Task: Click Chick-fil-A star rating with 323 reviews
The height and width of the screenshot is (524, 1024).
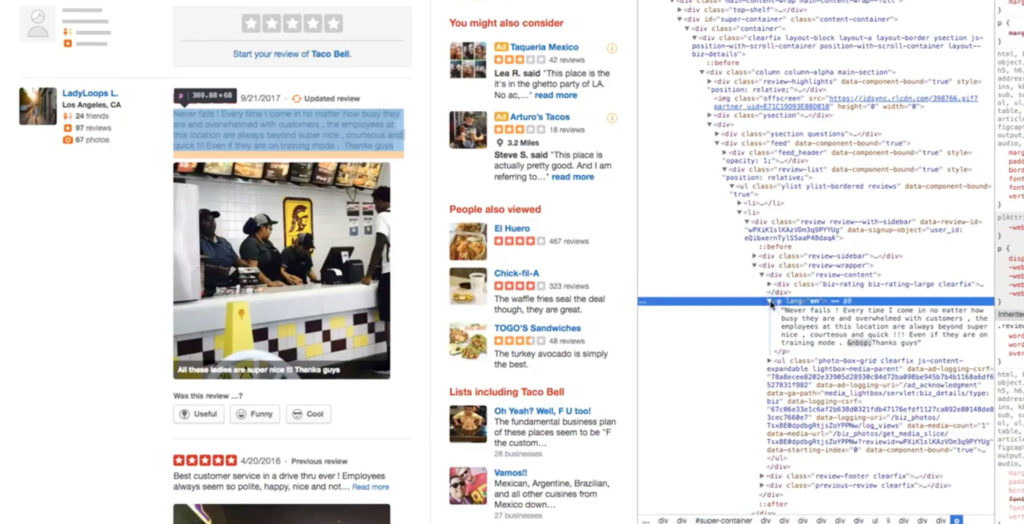Action: click(x=519, y=286)
